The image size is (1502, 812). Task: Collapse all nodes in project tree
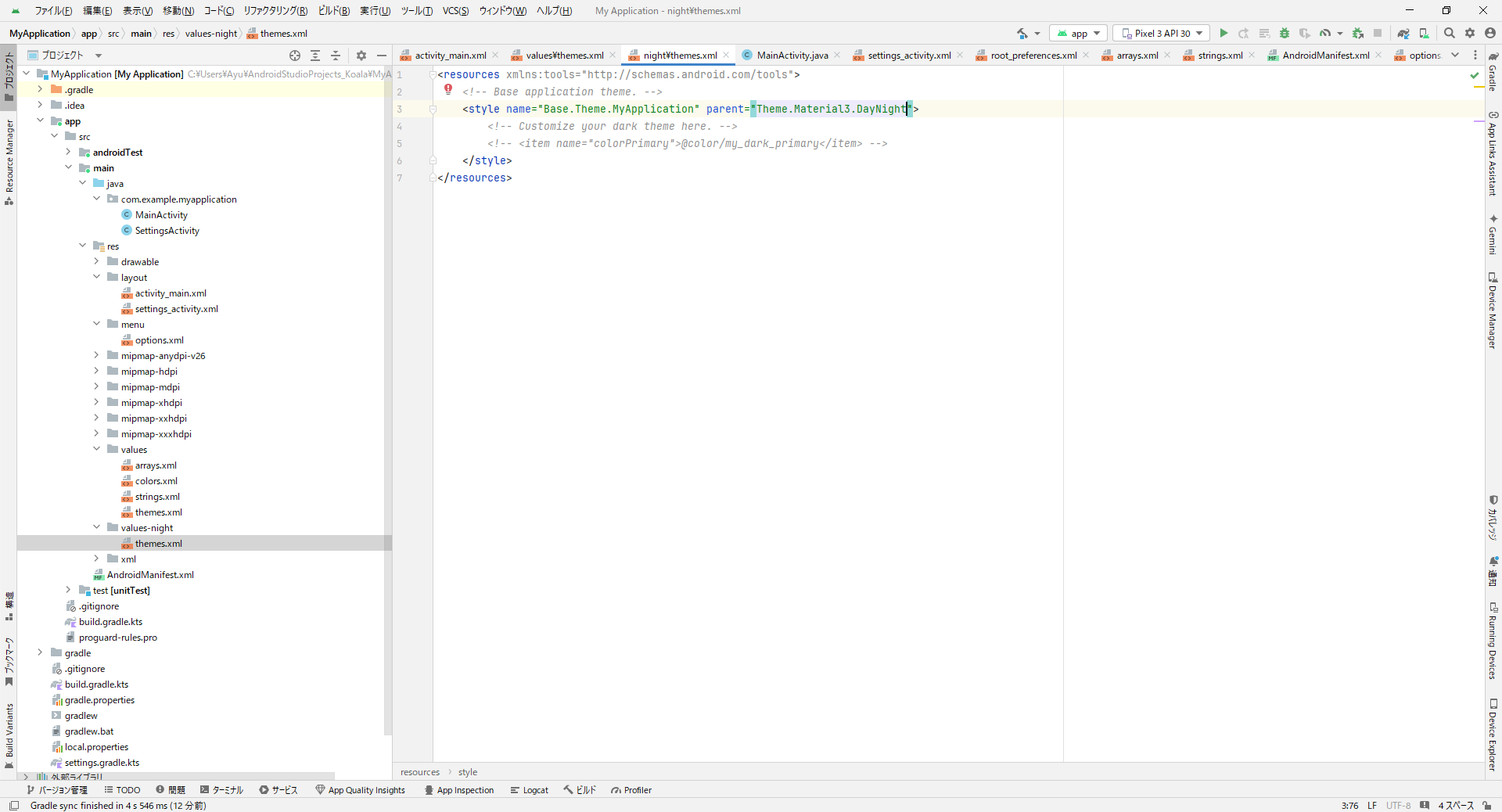click(336, 56)
